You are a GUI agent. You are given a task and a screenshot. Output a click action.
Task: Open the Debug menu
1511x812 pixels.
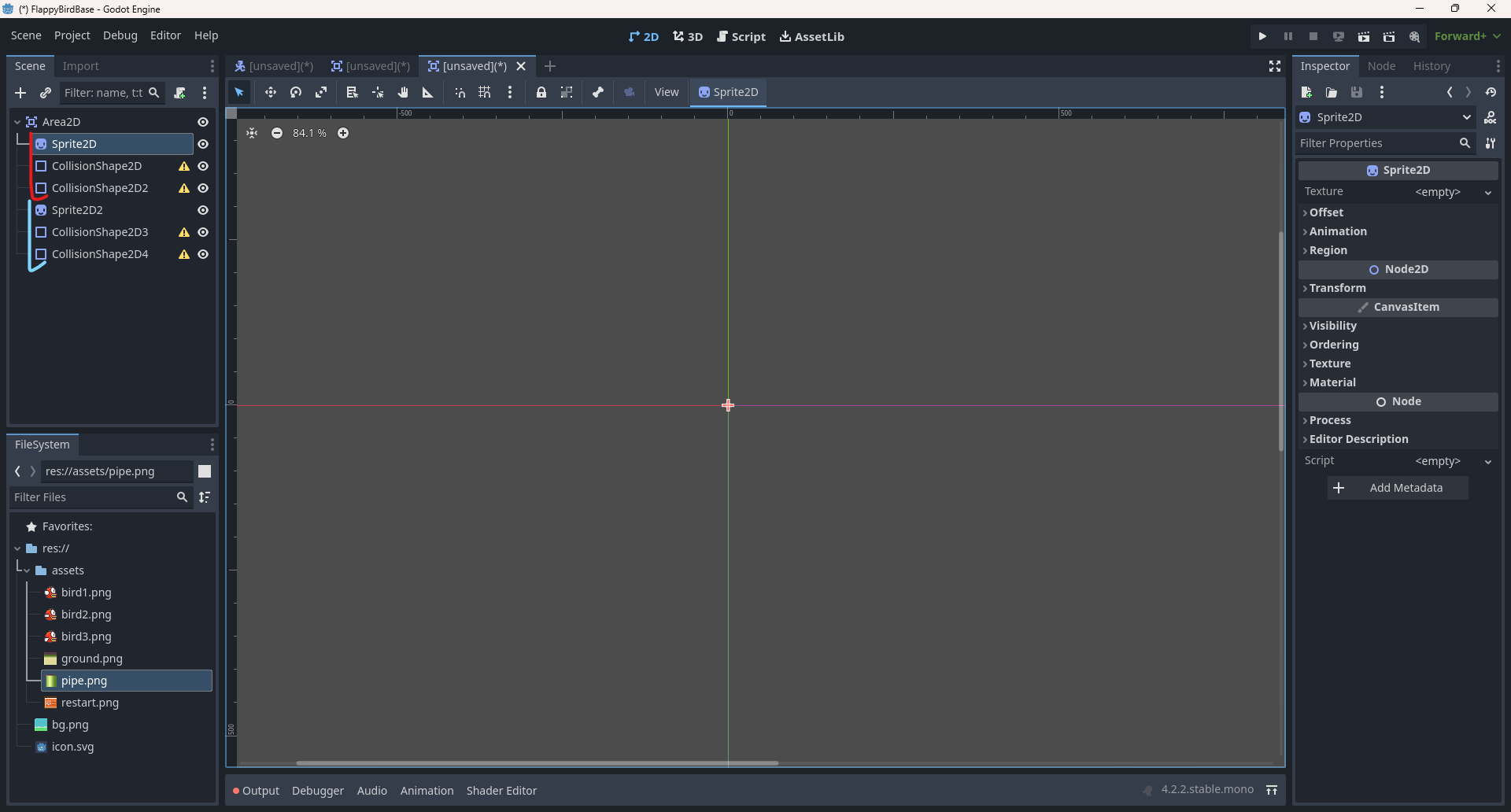tap(120, 35)
